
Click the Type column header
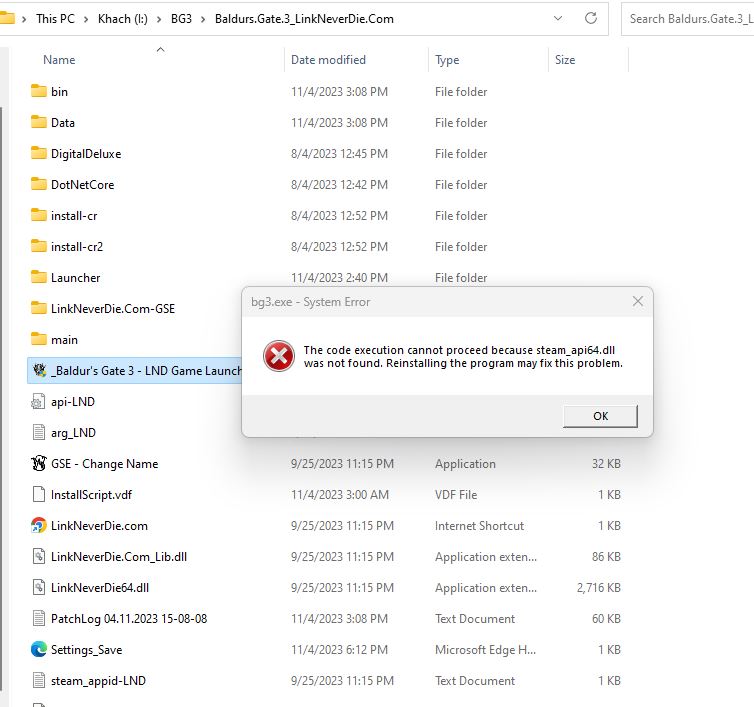point(447,60)
